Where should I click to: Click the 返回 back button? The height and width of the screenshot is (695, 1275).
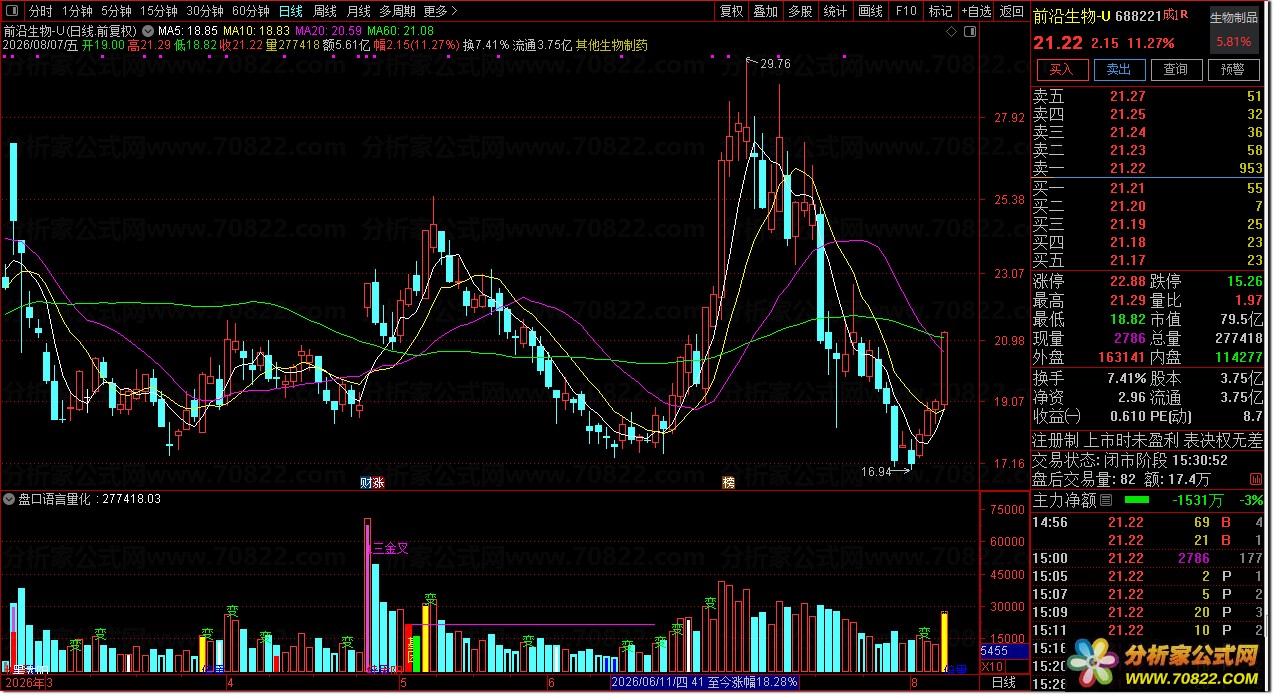point(1012,12)
